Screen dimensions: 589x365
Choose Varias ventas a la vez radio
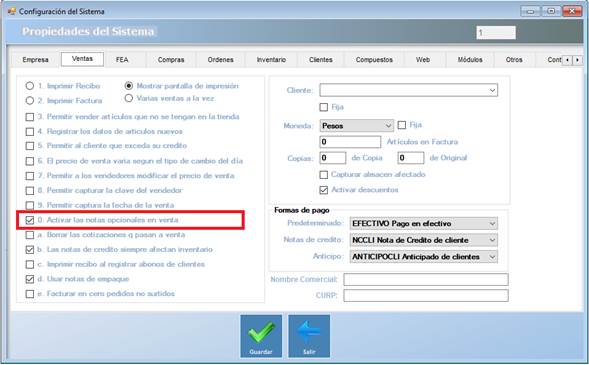coord(129,98)
